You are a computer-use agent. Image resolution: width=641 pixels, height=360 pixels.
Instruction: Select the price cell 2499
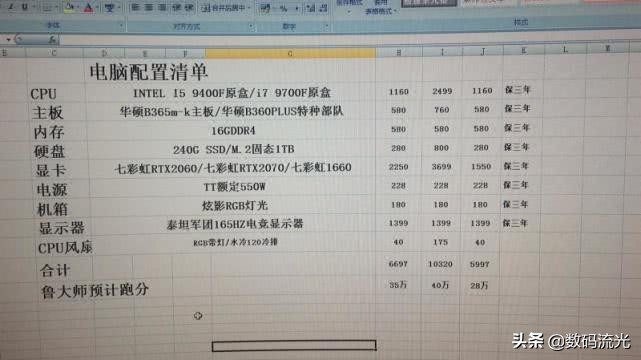coord(442,91)
